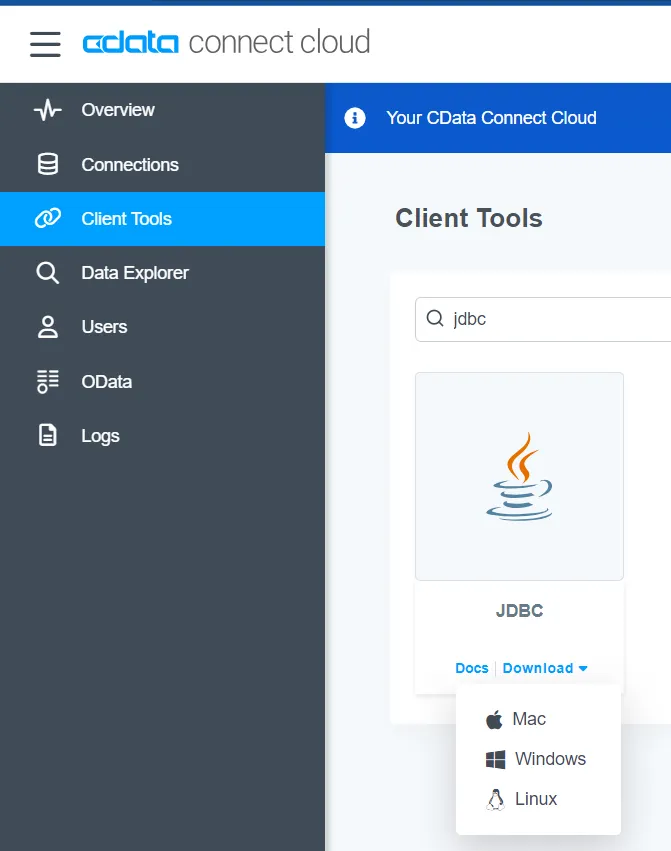The height and width of the screenshot is (851, 671).
Task: Open the JDBC Docs link
Action: (472, 668)
